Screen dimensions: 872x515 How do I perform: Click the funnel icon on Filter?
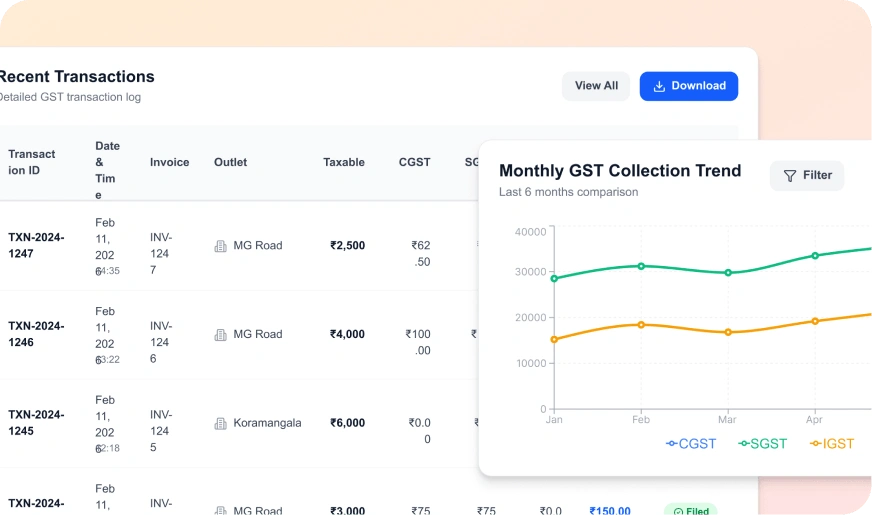point(790,176)
